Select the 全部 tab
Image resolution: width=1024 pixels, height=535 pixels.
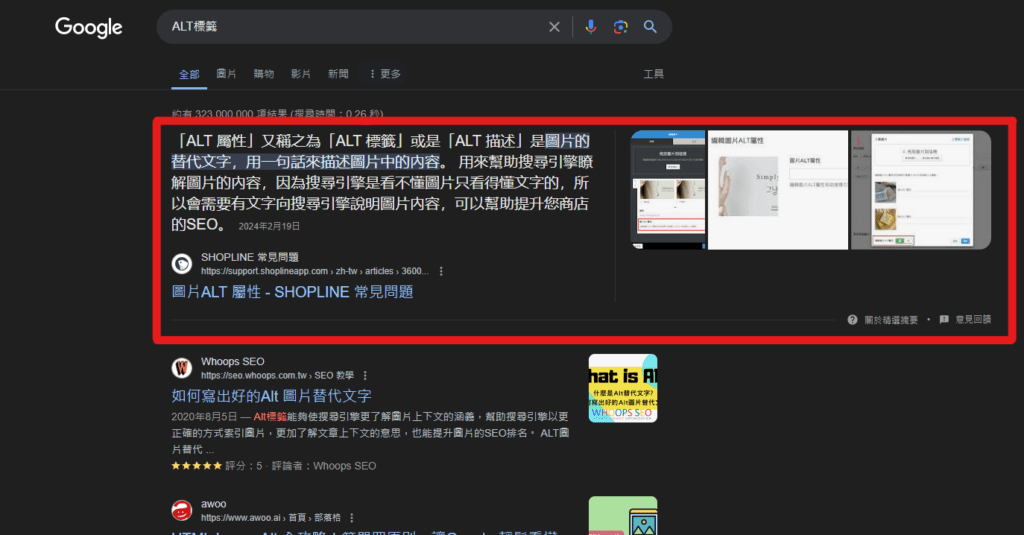(x=189, y=74)
